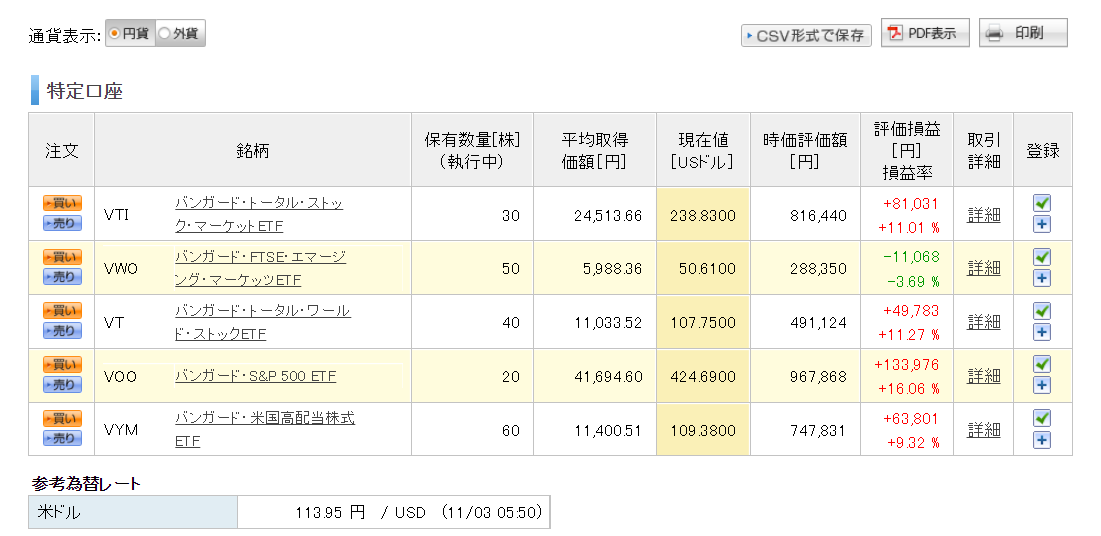The image size is (1101, 536).
Task: Click the 現在値 [USドル] column header
Action: point(703,150)
